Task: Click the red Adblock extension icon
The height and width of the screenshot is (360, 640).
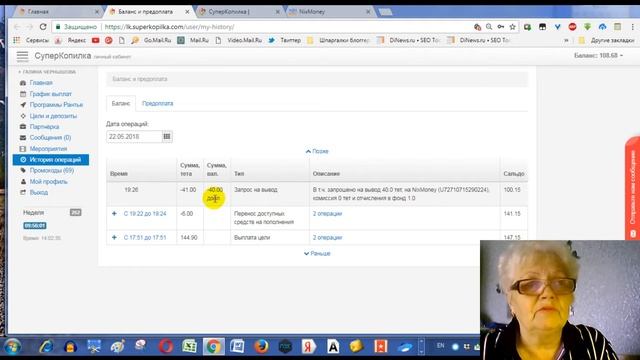Action: click(x=572, y=27)
